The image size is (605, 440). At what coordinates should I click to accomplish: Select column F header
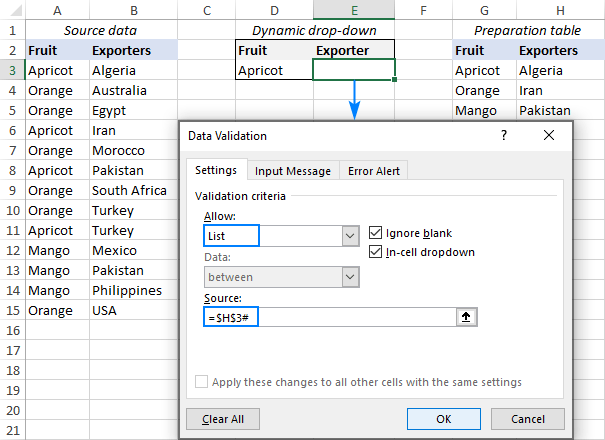(x=423, y=10)
